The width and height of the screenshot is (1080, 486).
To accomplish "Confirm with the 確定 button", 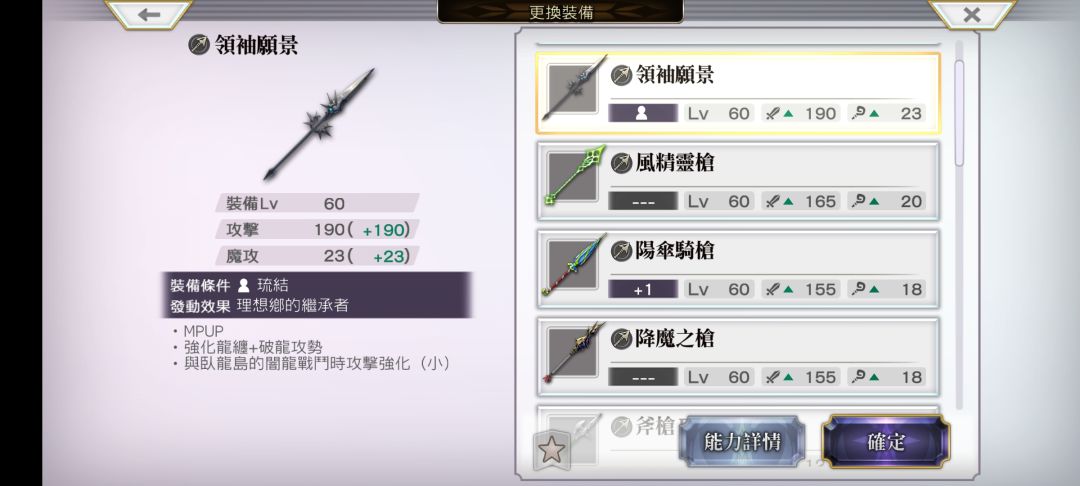I will click(x=886, y=441).
